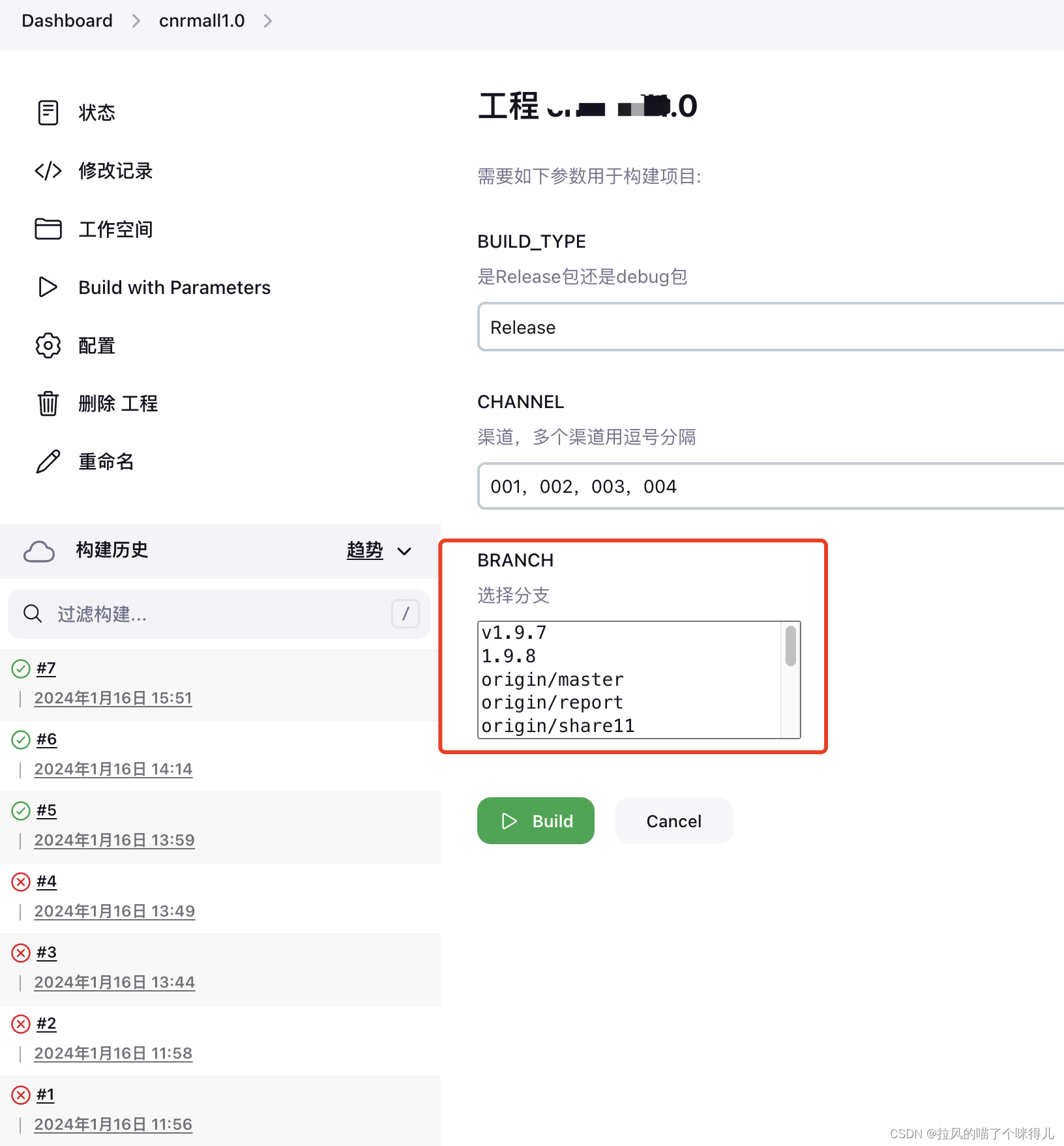Open cnrmall1.0 breadcrumb link

[x=202, y=21]
